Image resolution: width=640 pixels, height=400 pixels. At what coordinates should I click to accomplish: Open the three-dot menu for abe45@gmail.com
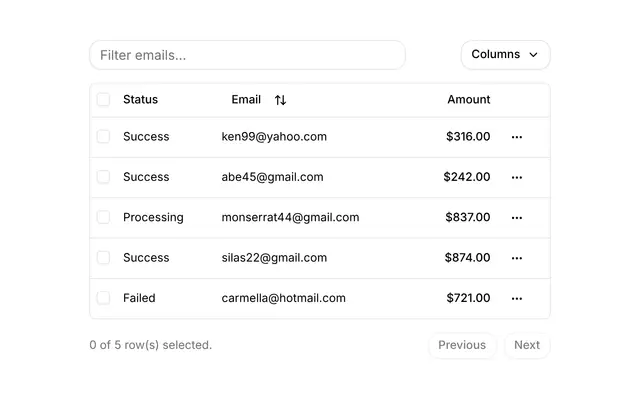tap(516, 177)
